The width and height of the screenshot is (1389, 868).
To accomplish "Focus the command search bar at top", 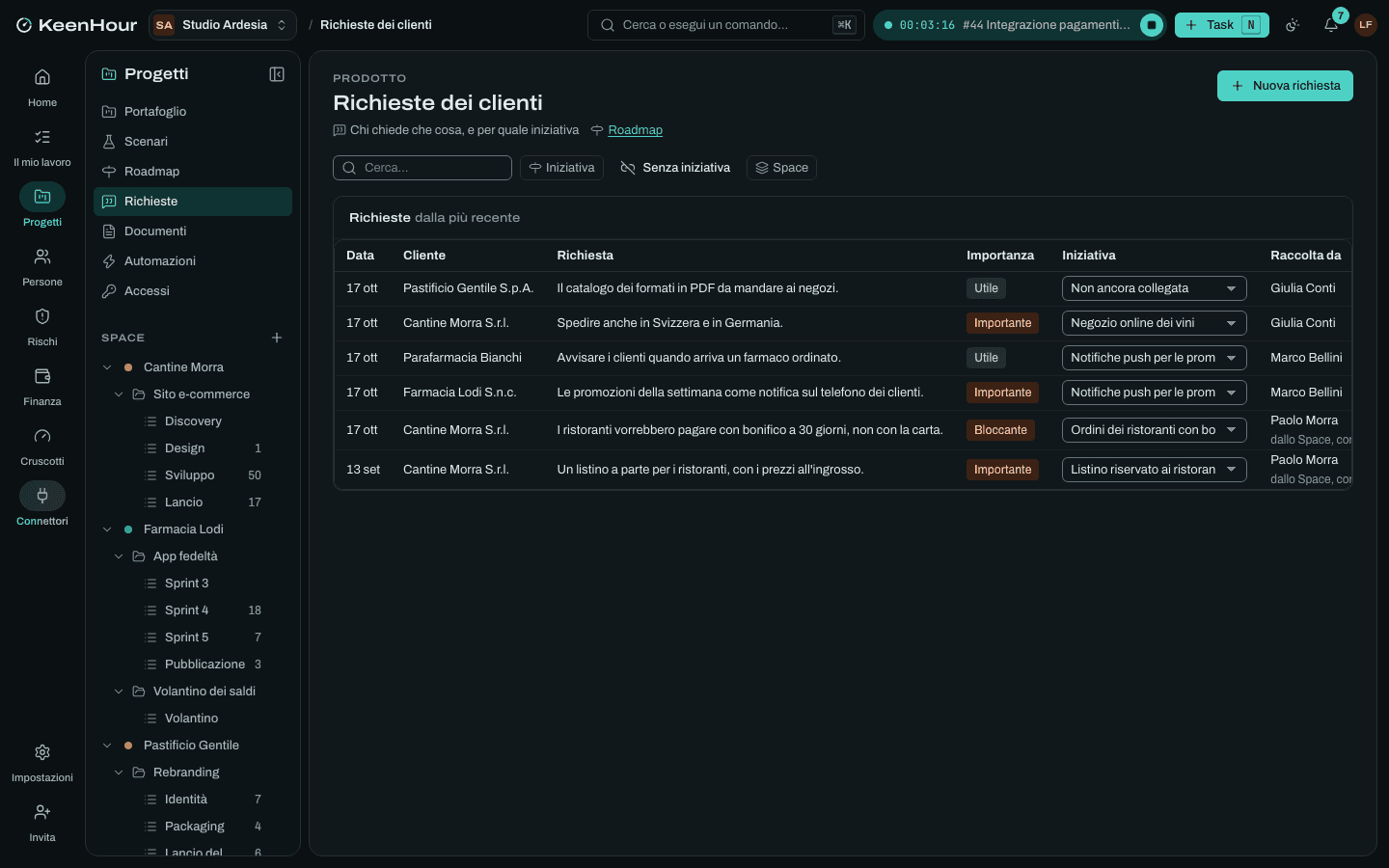I will [x=726, y=25].
